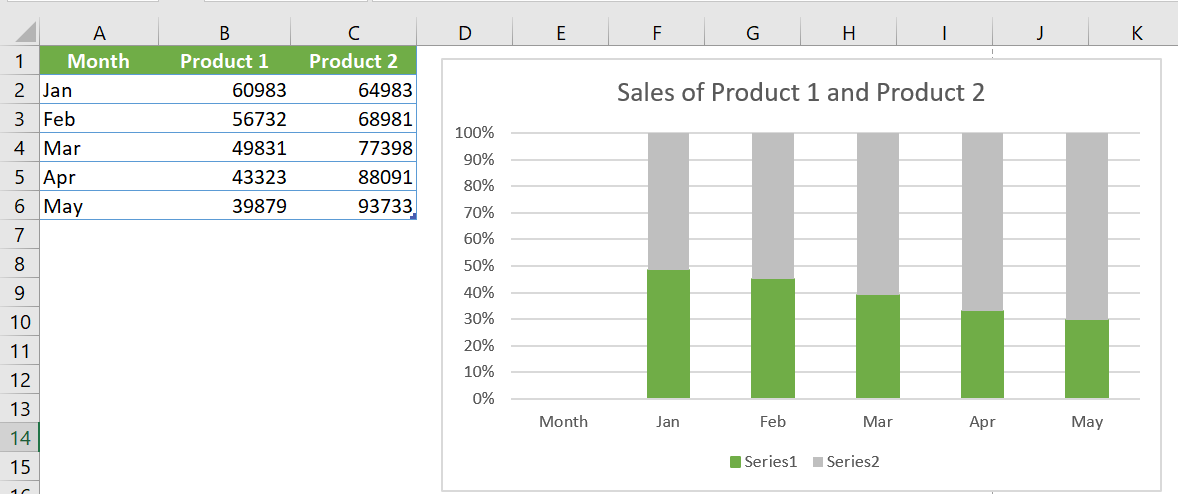Select row 1 header
1178x494 pixels.
(20, 61)
